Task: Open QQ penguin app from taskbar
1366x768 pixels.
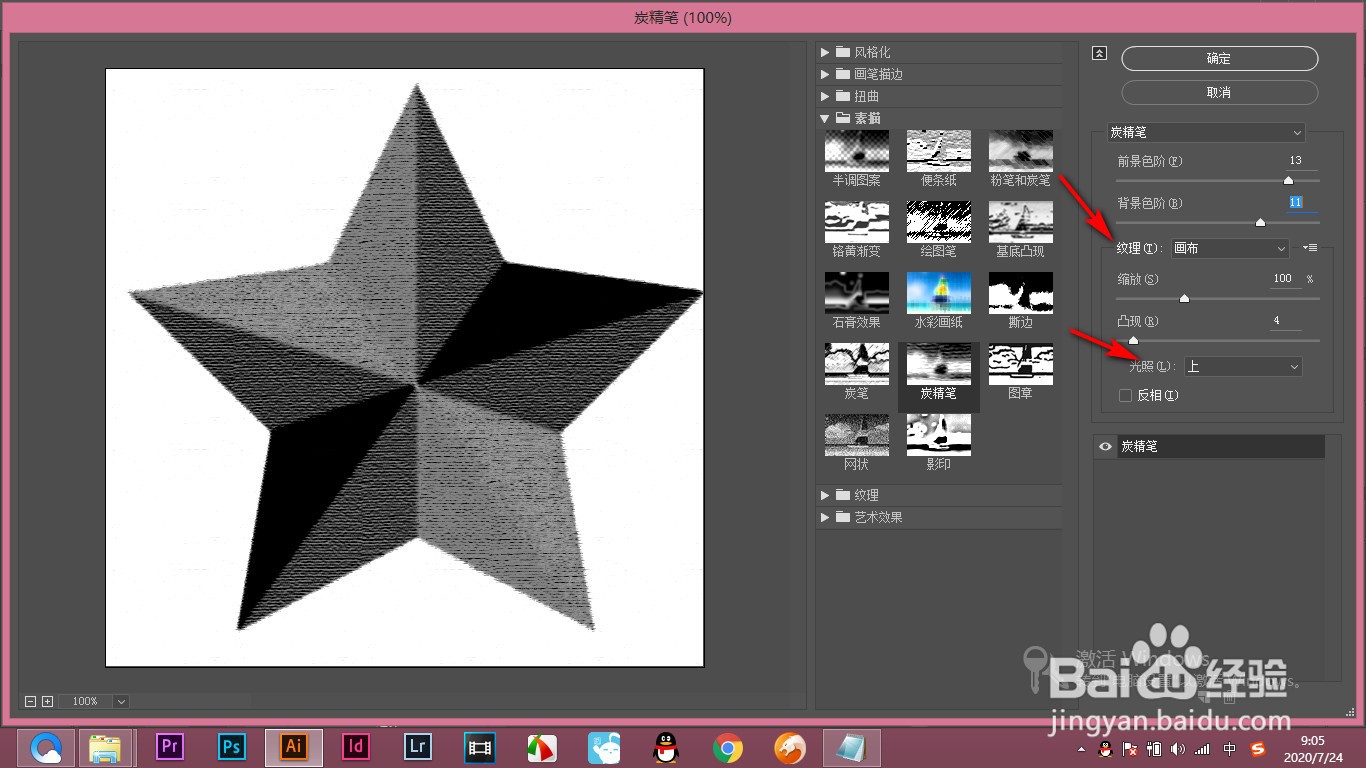Action: pyautogui.click(x=665, y=747)
